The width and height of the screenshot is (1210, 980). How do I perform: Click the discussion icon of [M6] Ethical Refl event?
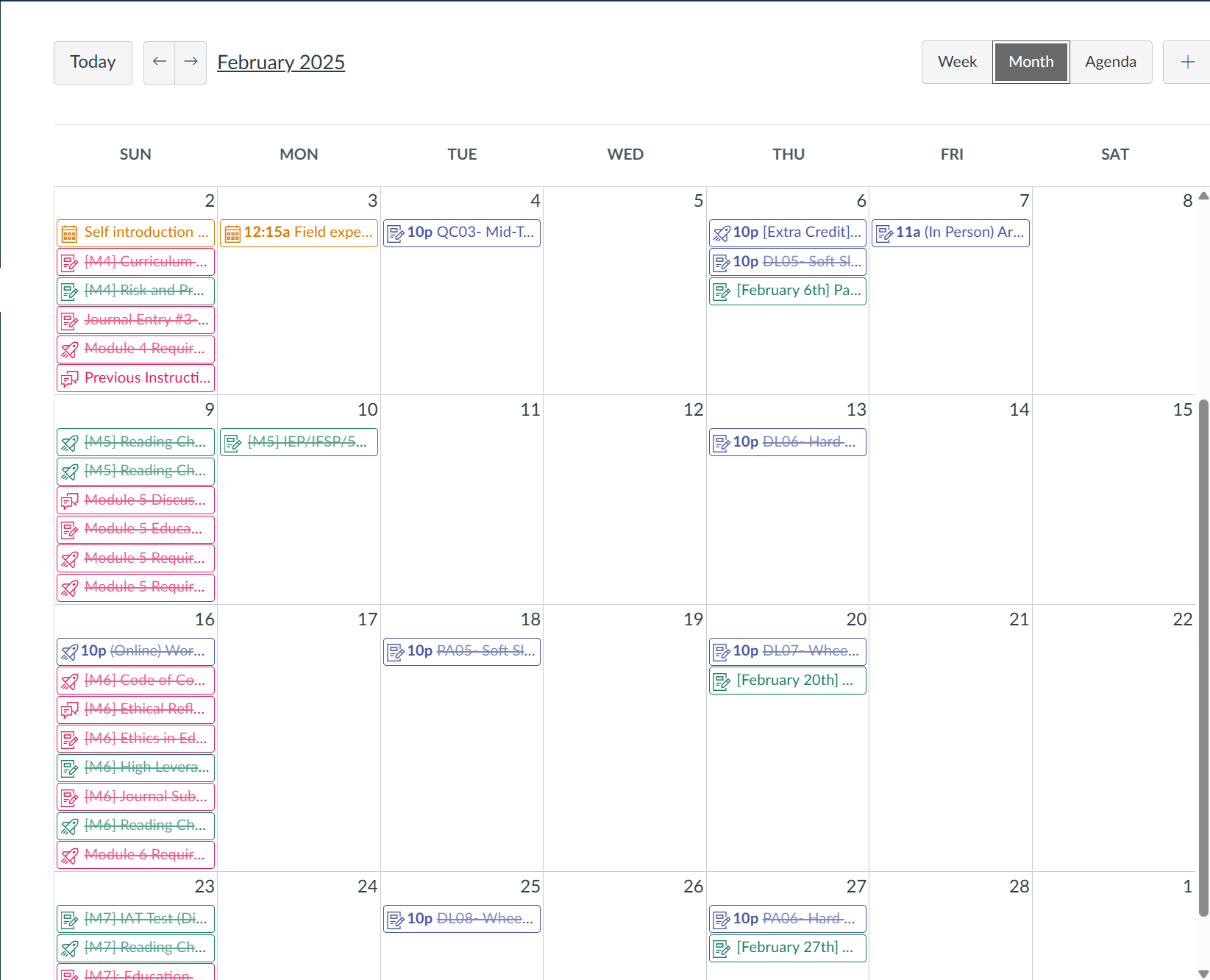69,710
